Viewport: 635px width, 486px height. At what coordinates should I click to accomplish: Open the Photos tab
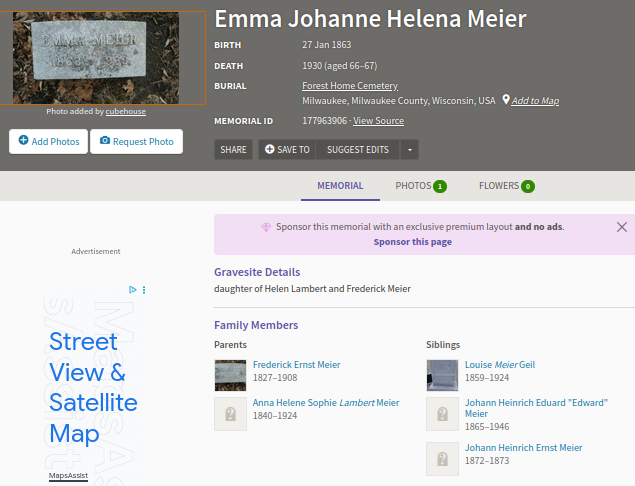coord(420,186)
